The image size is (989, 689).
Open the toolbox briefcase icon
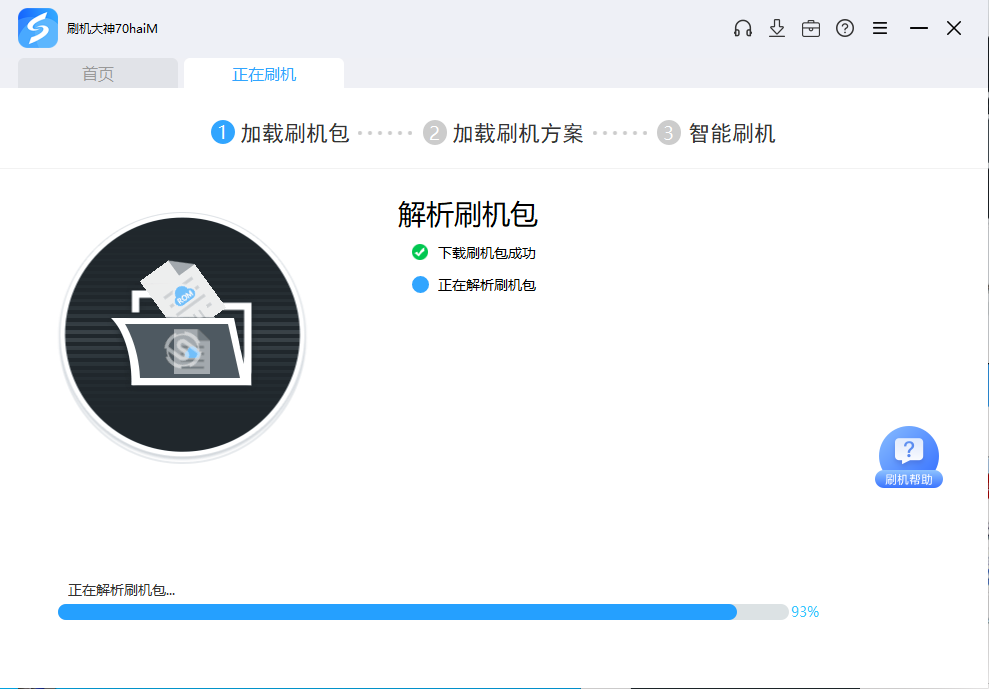pos(811,29)
